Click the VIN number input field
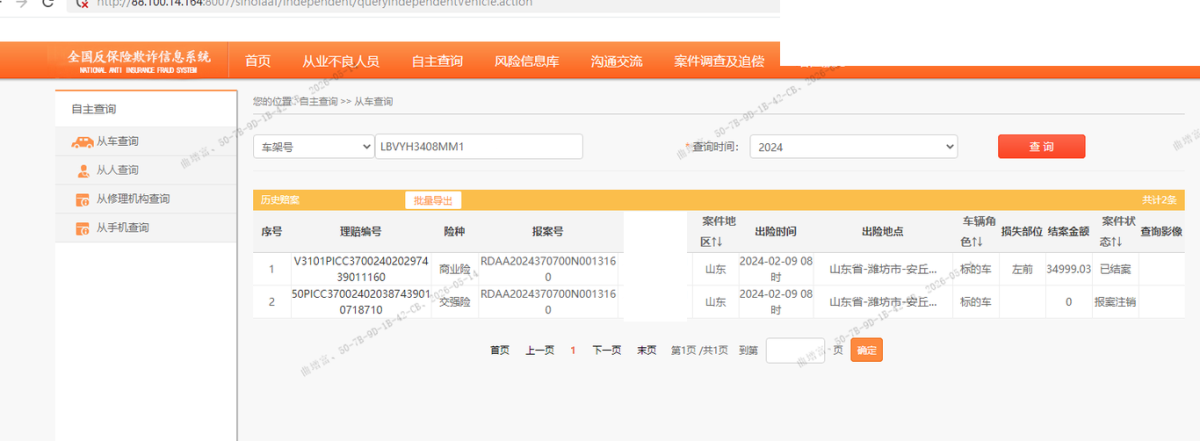This screenshot has height=441, width=1200. click(479, 147)
